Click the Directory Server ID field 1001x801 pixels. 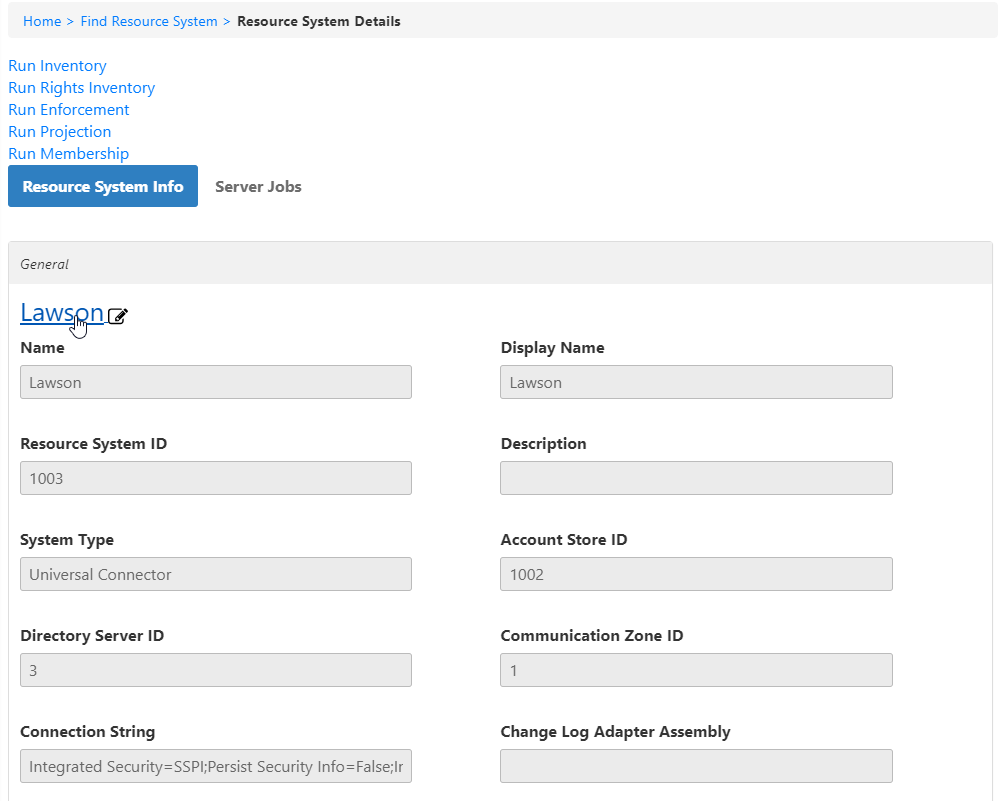point(216,670)
